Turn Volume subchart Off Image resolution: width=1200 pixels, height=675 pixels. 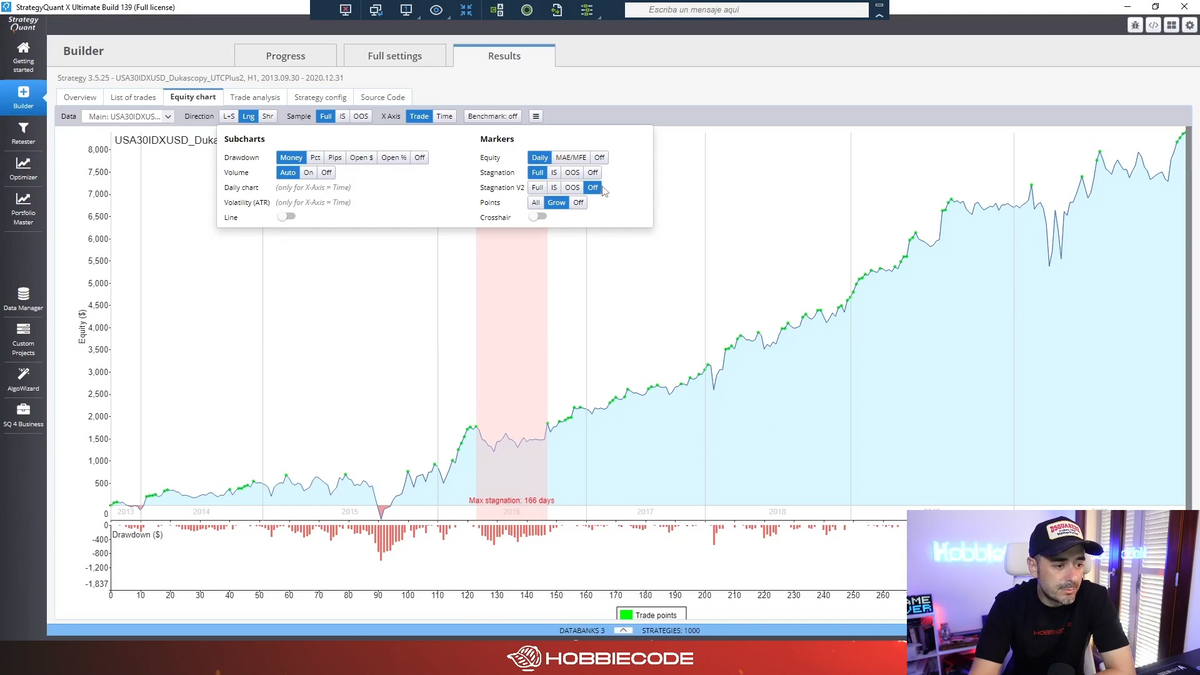point(326,172)
